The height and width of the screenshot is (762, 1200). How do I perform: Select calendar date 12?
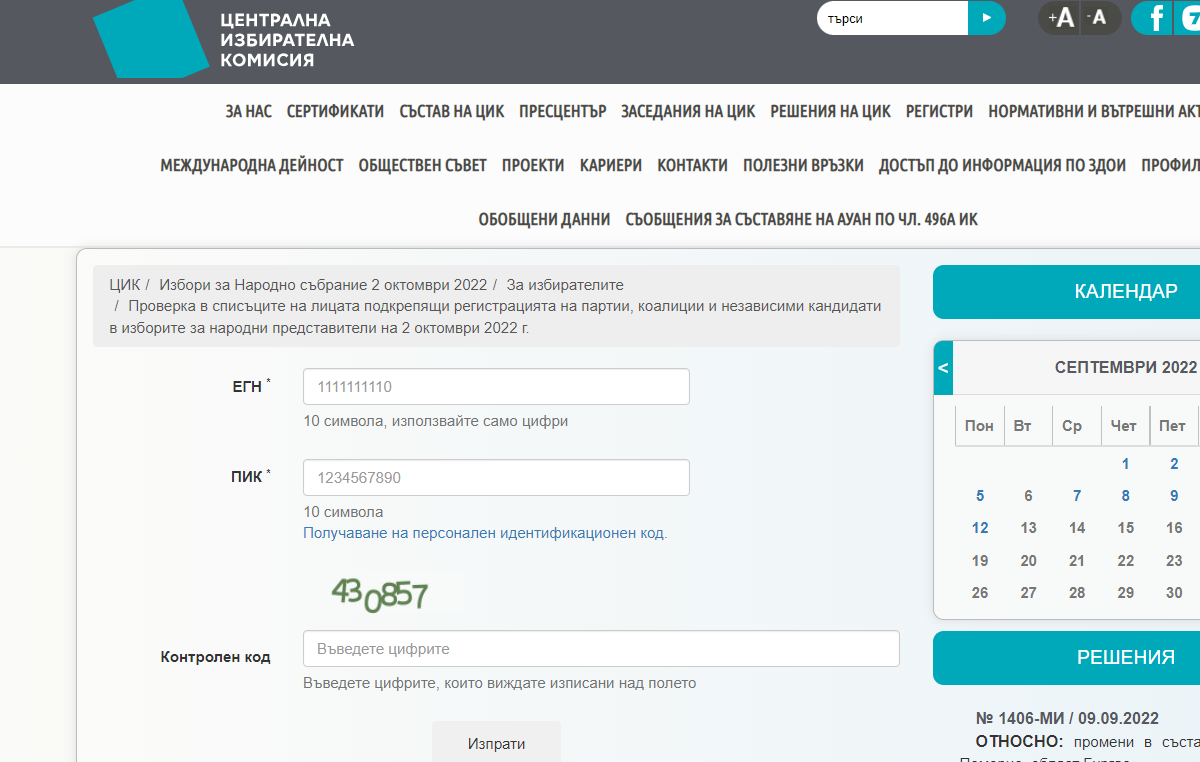(x=980, y=528)
